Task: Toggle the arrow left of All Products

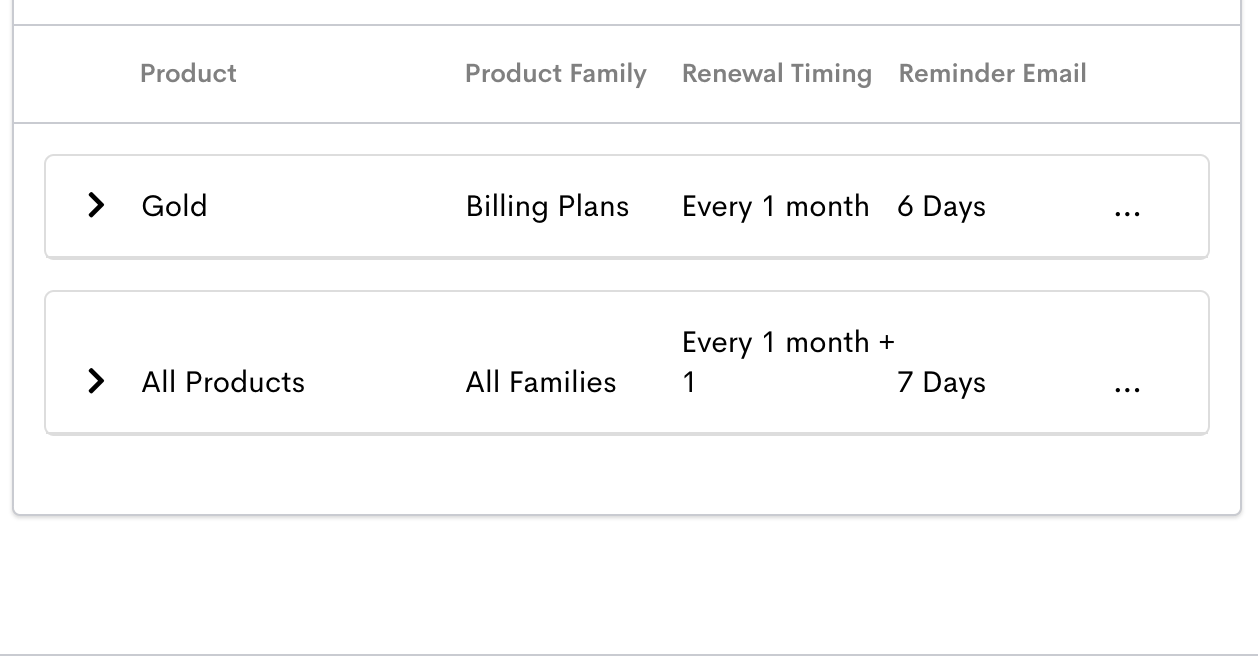Action: point(96,382)
